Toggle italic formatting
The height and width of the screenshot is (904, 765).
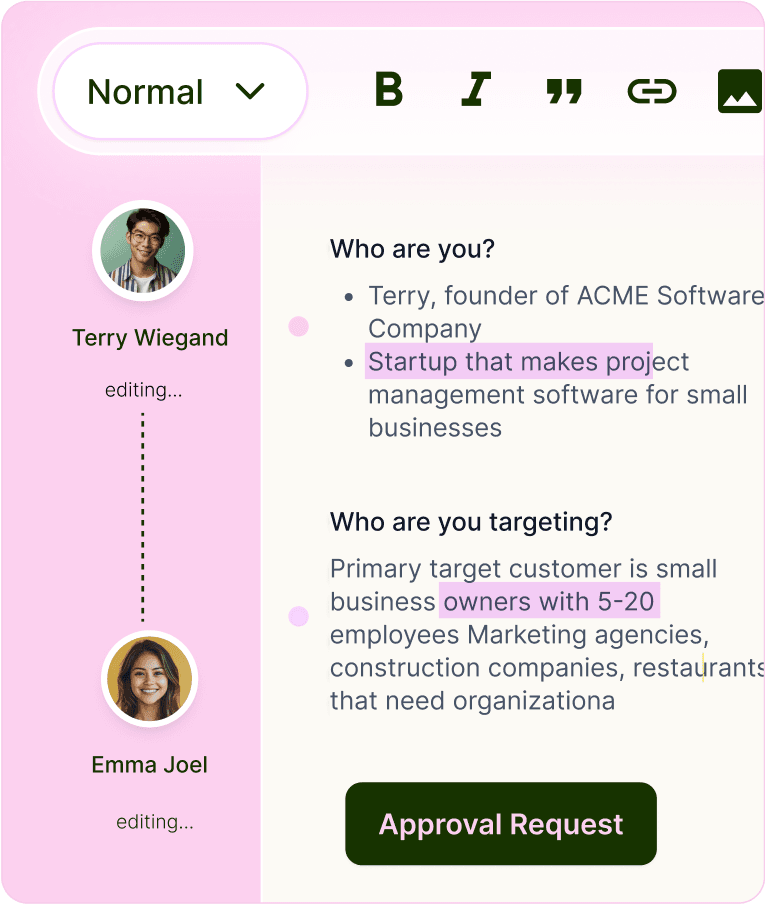click(x=476, y=90)
